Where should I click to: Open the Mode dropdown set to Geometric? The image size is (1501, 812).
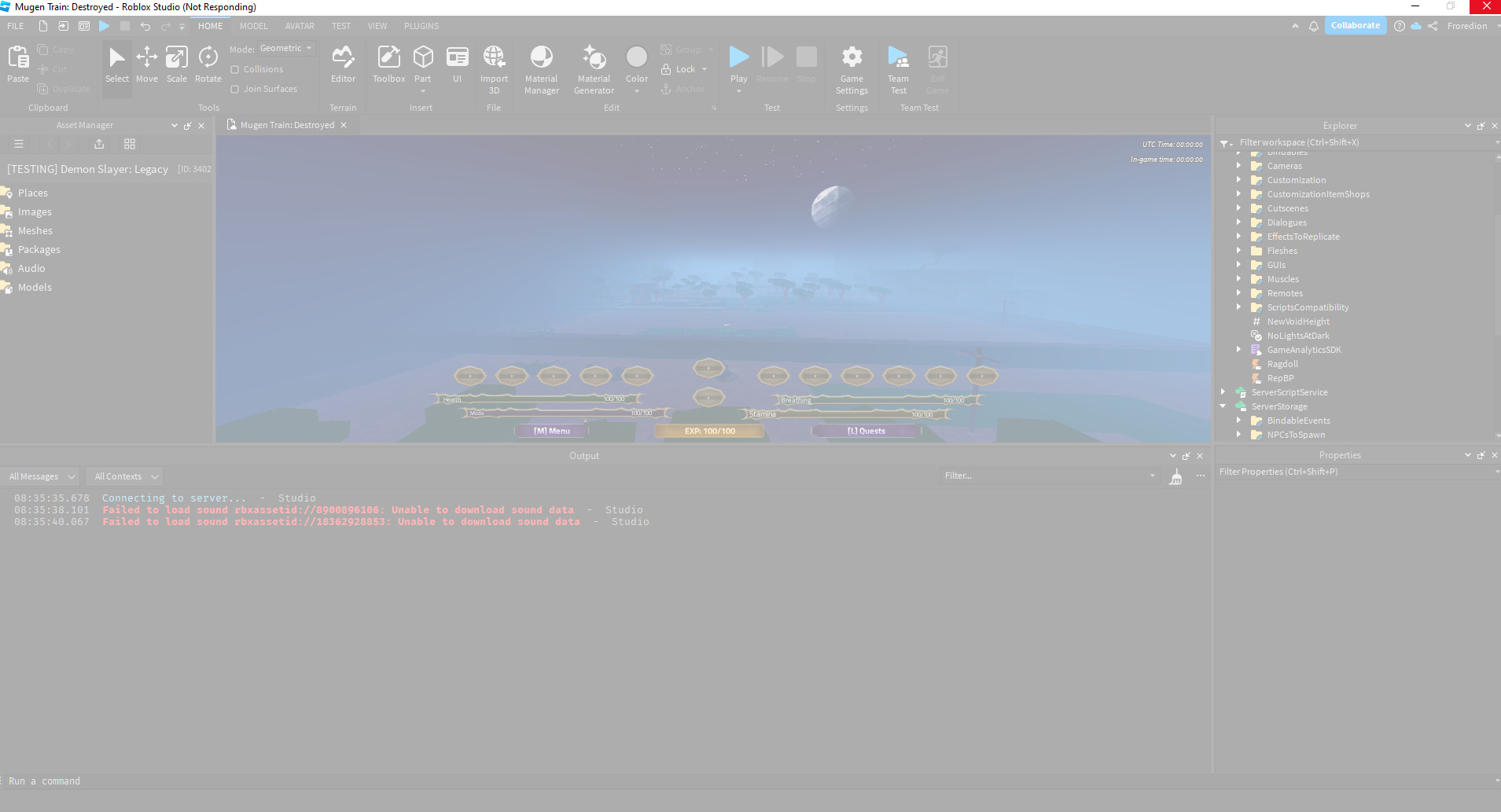[x=286, y=48]
